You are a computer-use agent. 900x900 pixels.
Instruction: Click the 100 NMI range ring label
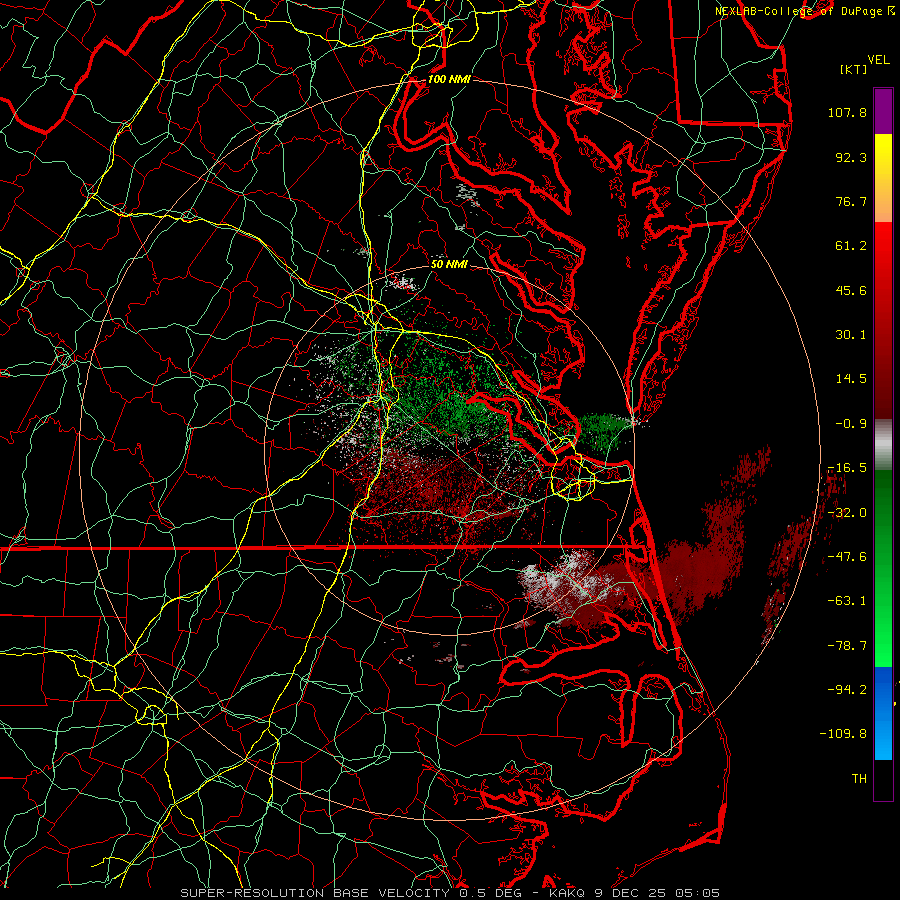[449, 79]
